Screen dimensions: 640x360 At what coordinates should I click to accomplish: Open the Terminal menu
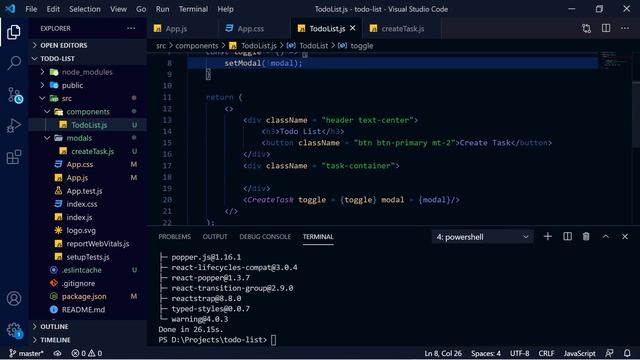coord(193,9)
